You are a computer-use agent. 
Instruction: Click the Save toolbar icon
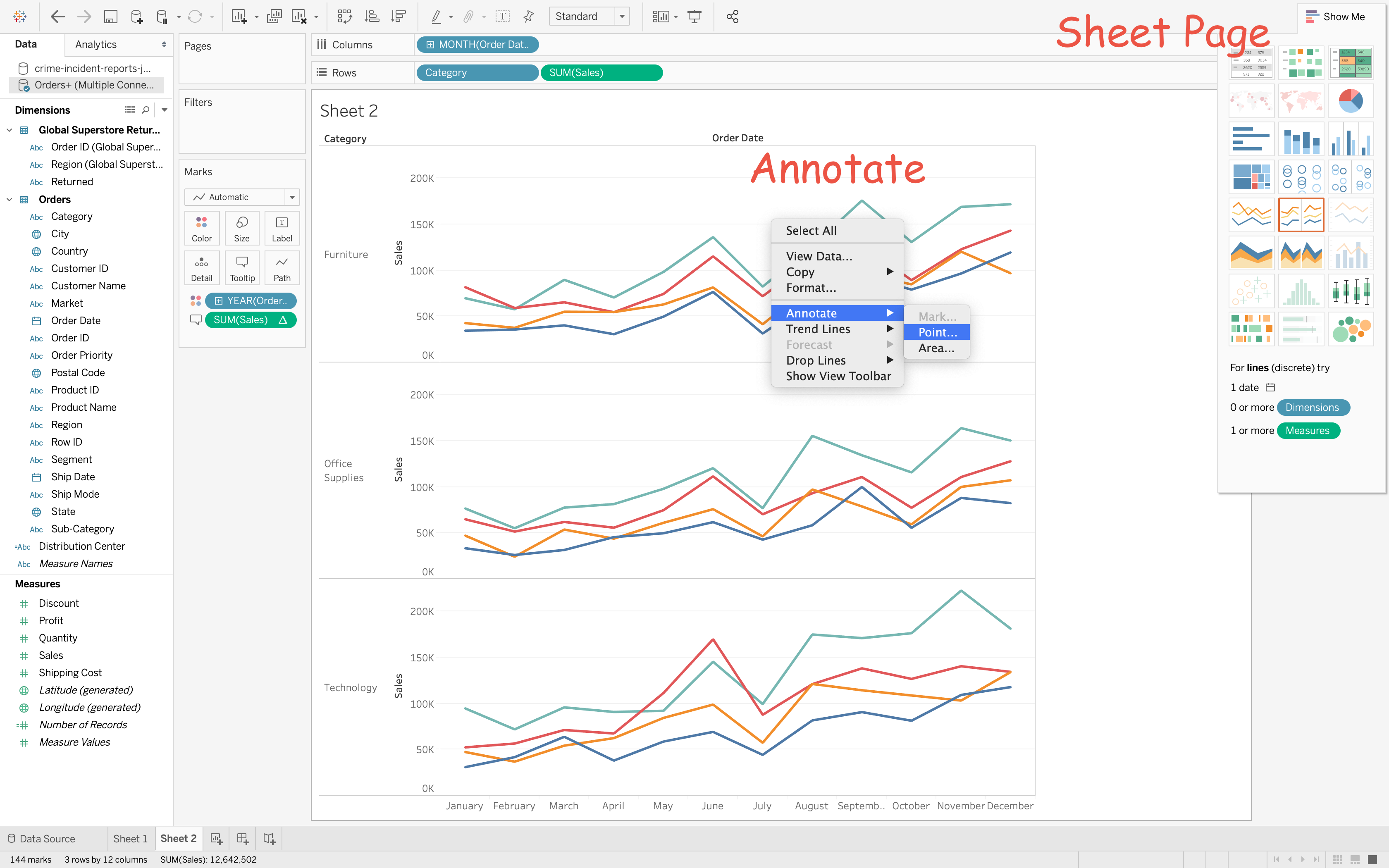point(110,17)
